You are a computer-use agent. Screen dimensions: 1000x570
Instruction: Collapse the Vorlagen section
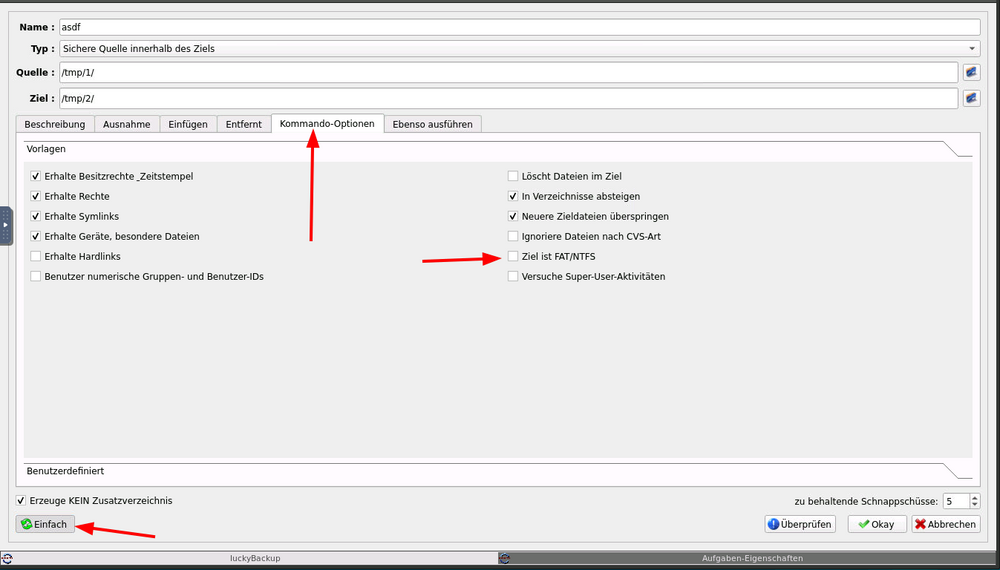pyautogui.click(x=497, y=149)
